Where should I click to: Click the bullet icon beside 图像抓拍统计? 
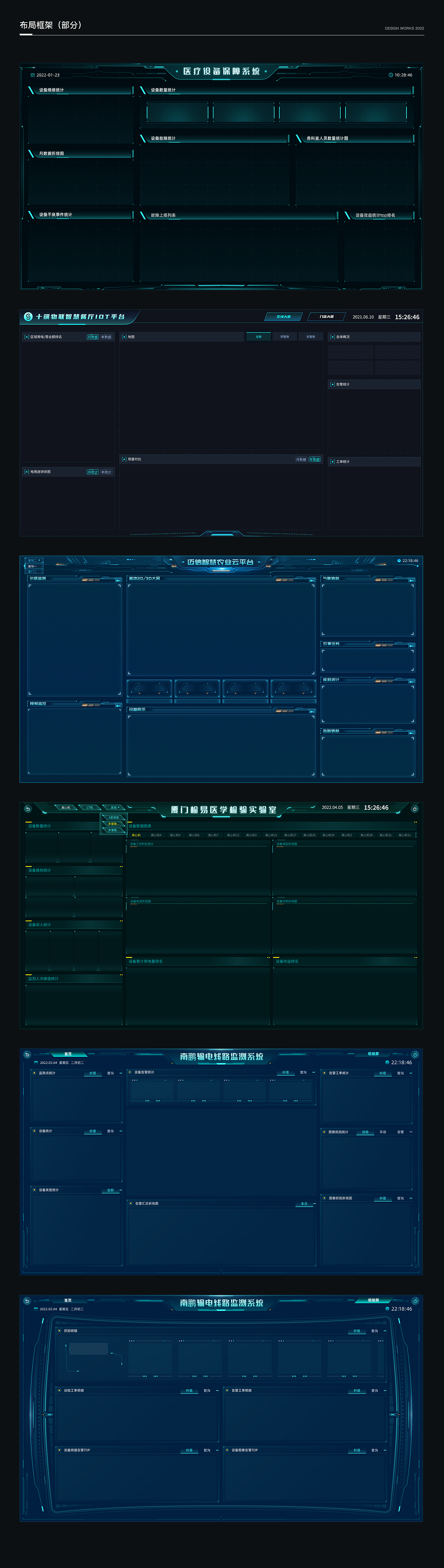click(x=324, y=1131)
